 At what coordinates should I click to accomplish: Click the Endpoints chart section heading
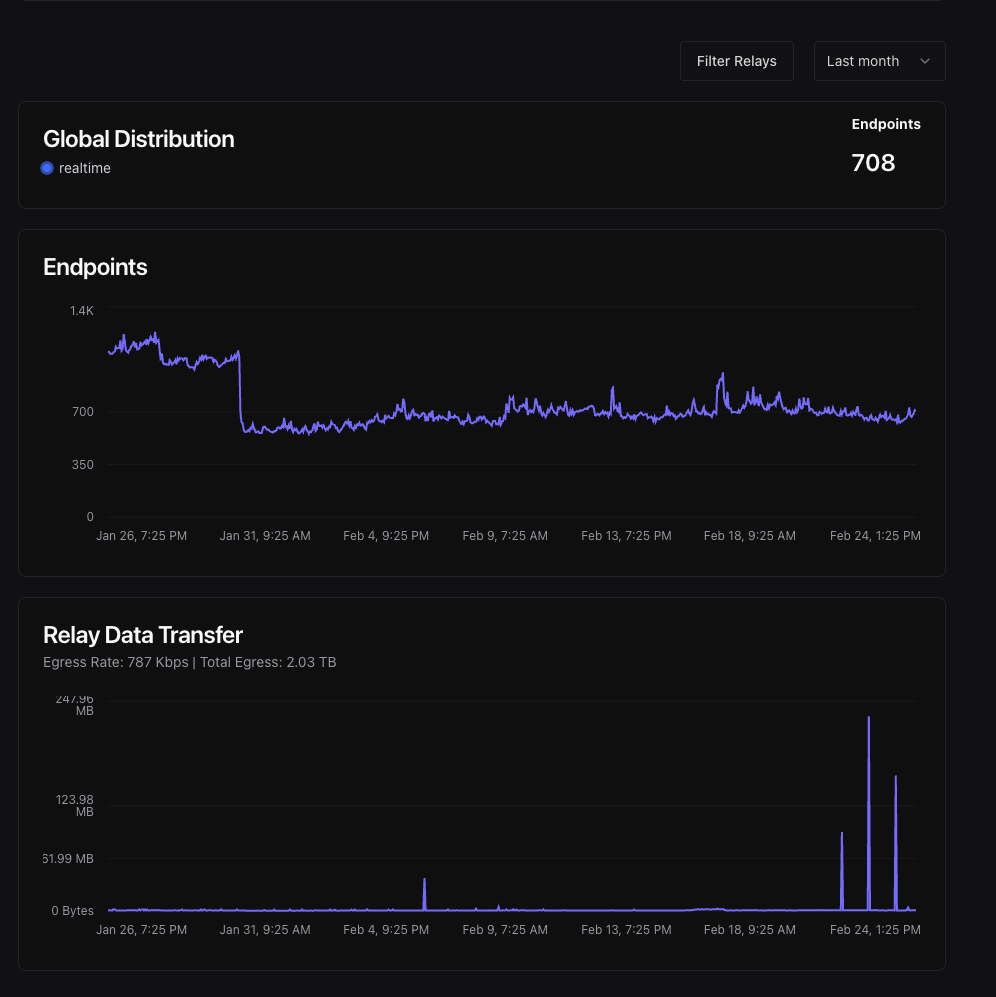pos(95,267)
